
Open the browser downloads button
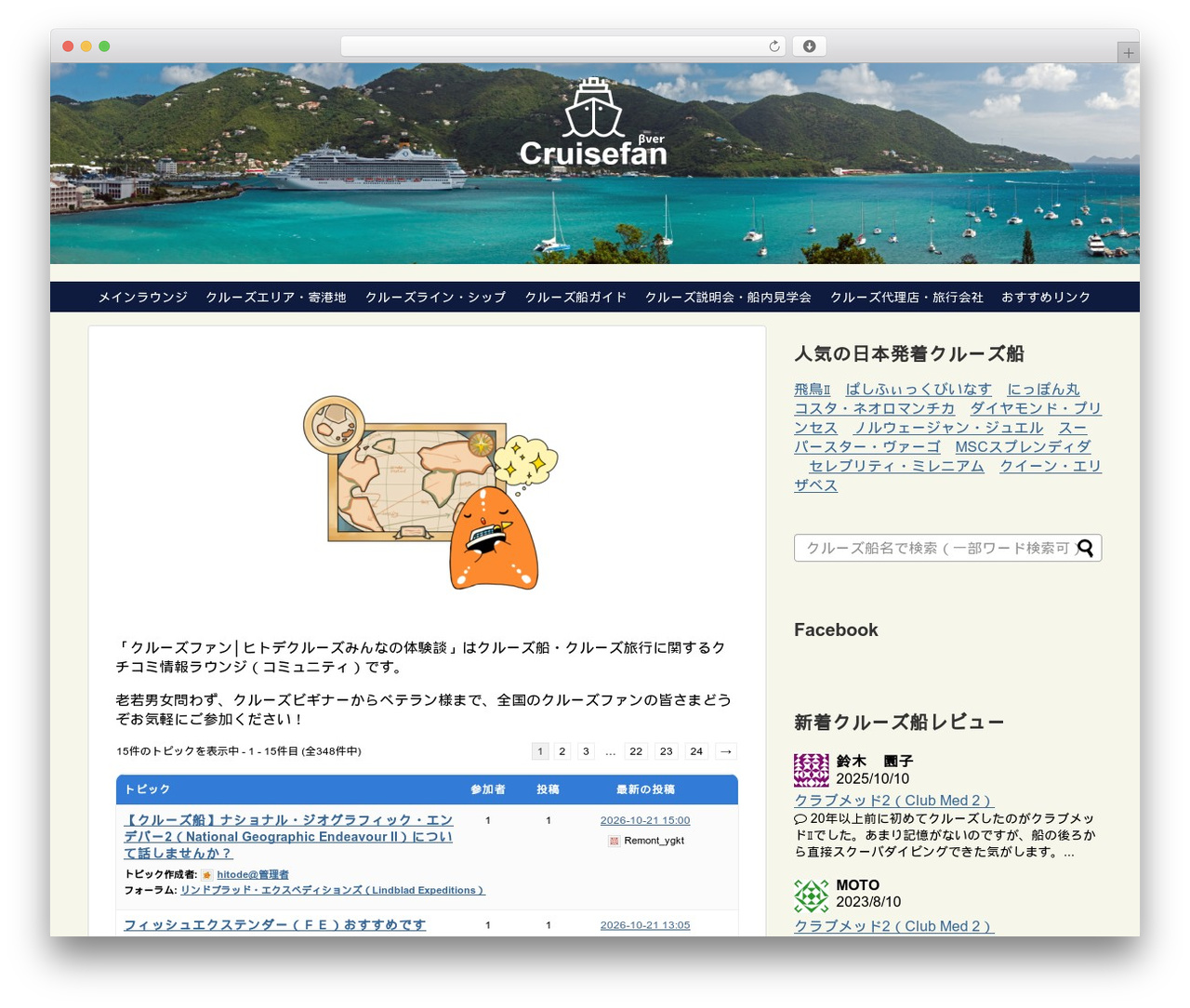pyautogui.click(x=810, y=46)
